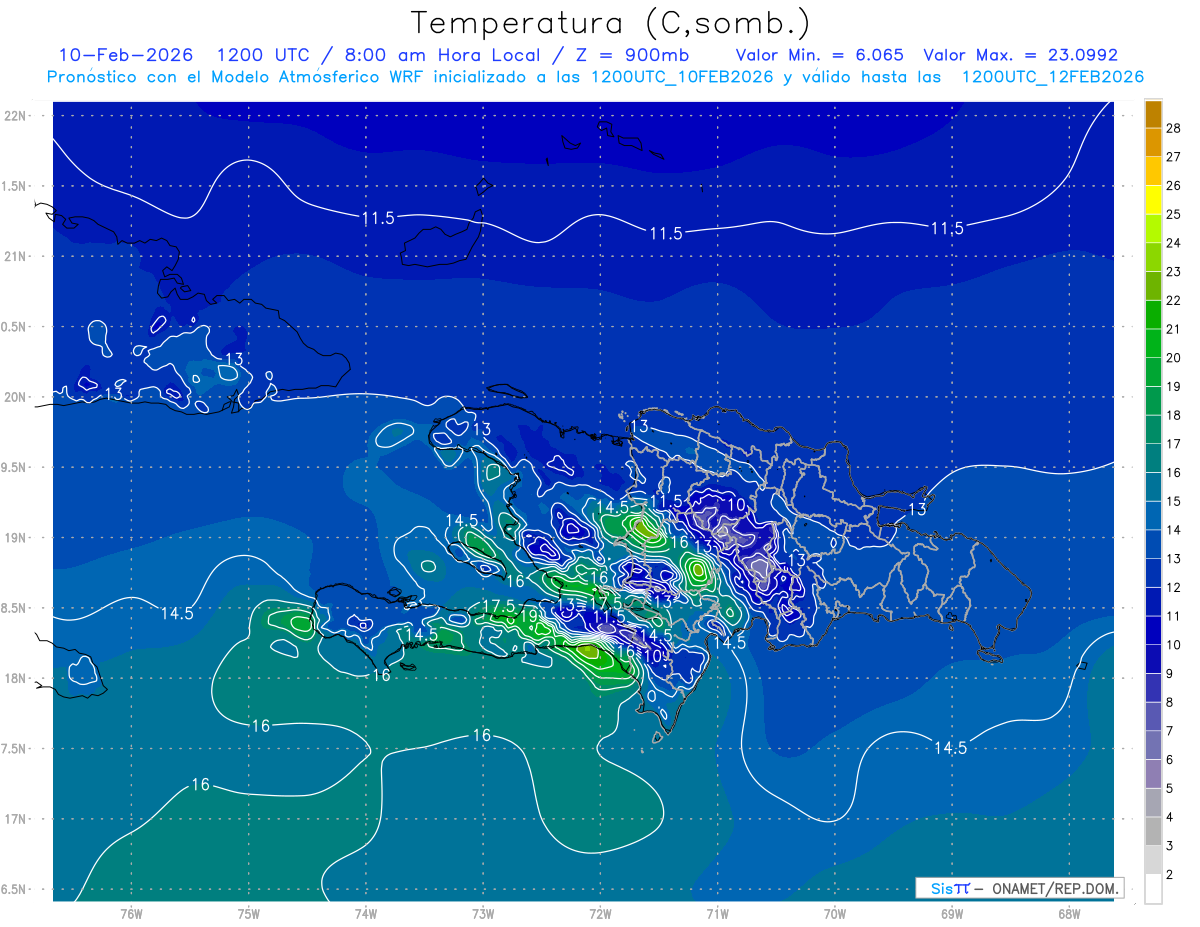Click the "18N" latitude axis label
The width and height of the screenshot is (1200, 927).
17,678
